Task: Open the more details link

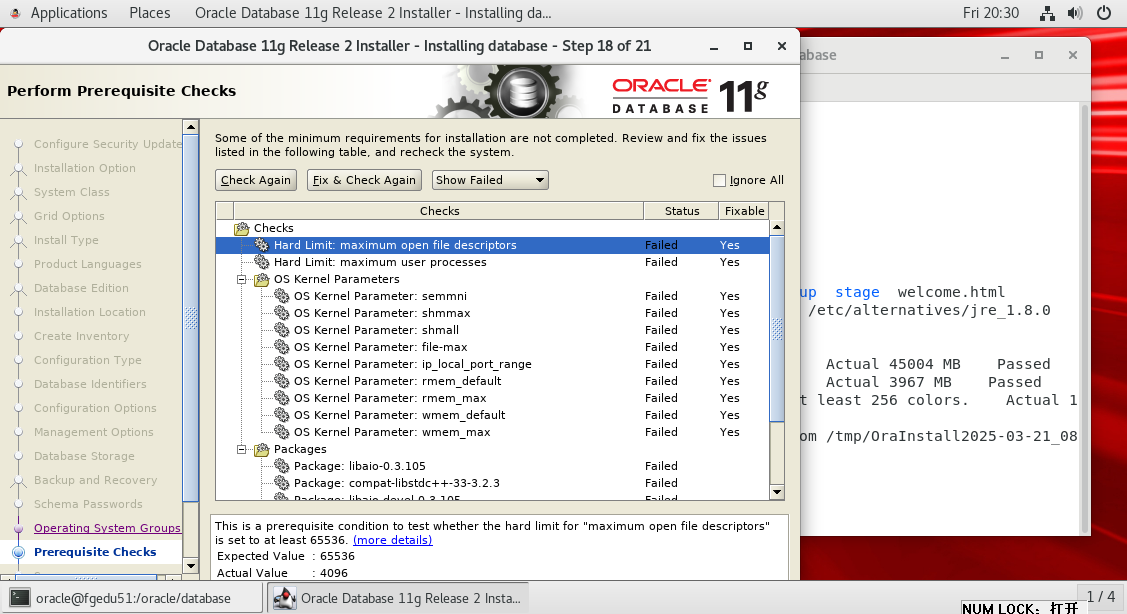Action: click(x=392, y=540)
